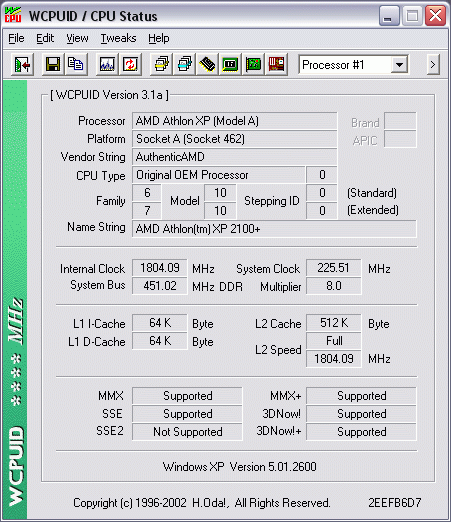Screen dimensions: 451x522
Task: Open the yellow stacked windows icon
Action: pyautogui.click(x=161, y=64)
